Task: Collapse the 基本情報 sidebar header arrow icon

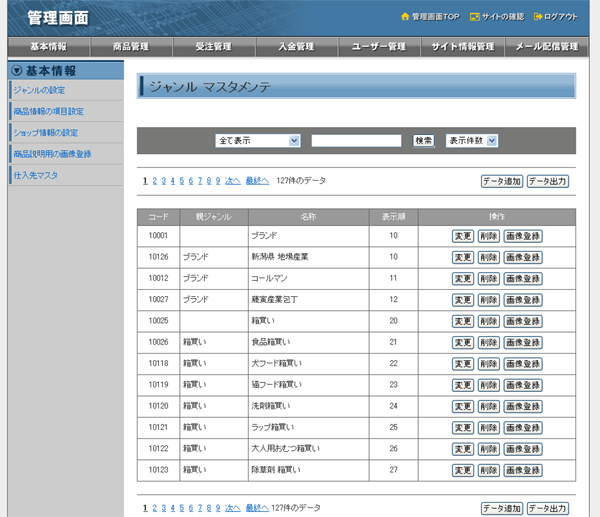Action: click(16, 70)
